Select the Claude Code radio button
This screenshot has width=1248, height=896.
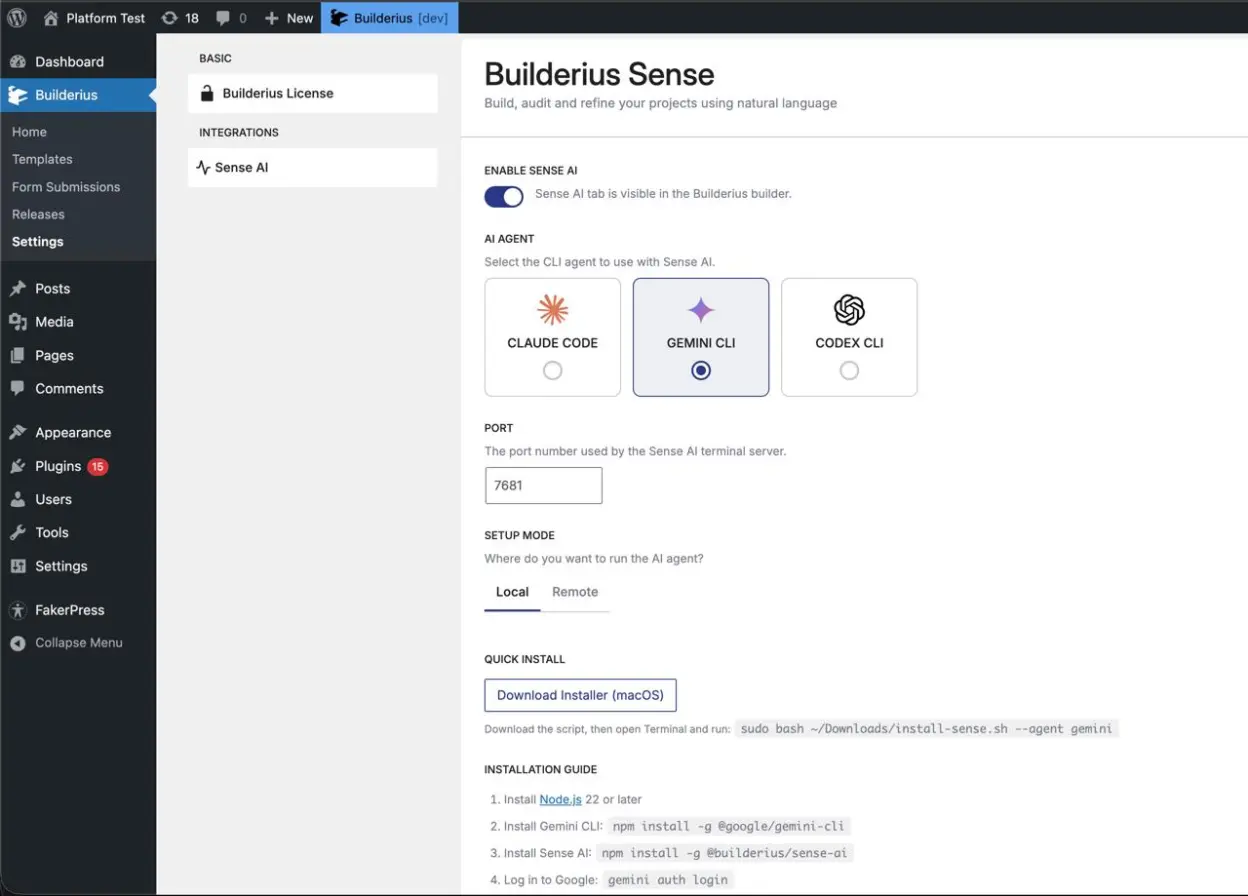click(x=552, y=370)
